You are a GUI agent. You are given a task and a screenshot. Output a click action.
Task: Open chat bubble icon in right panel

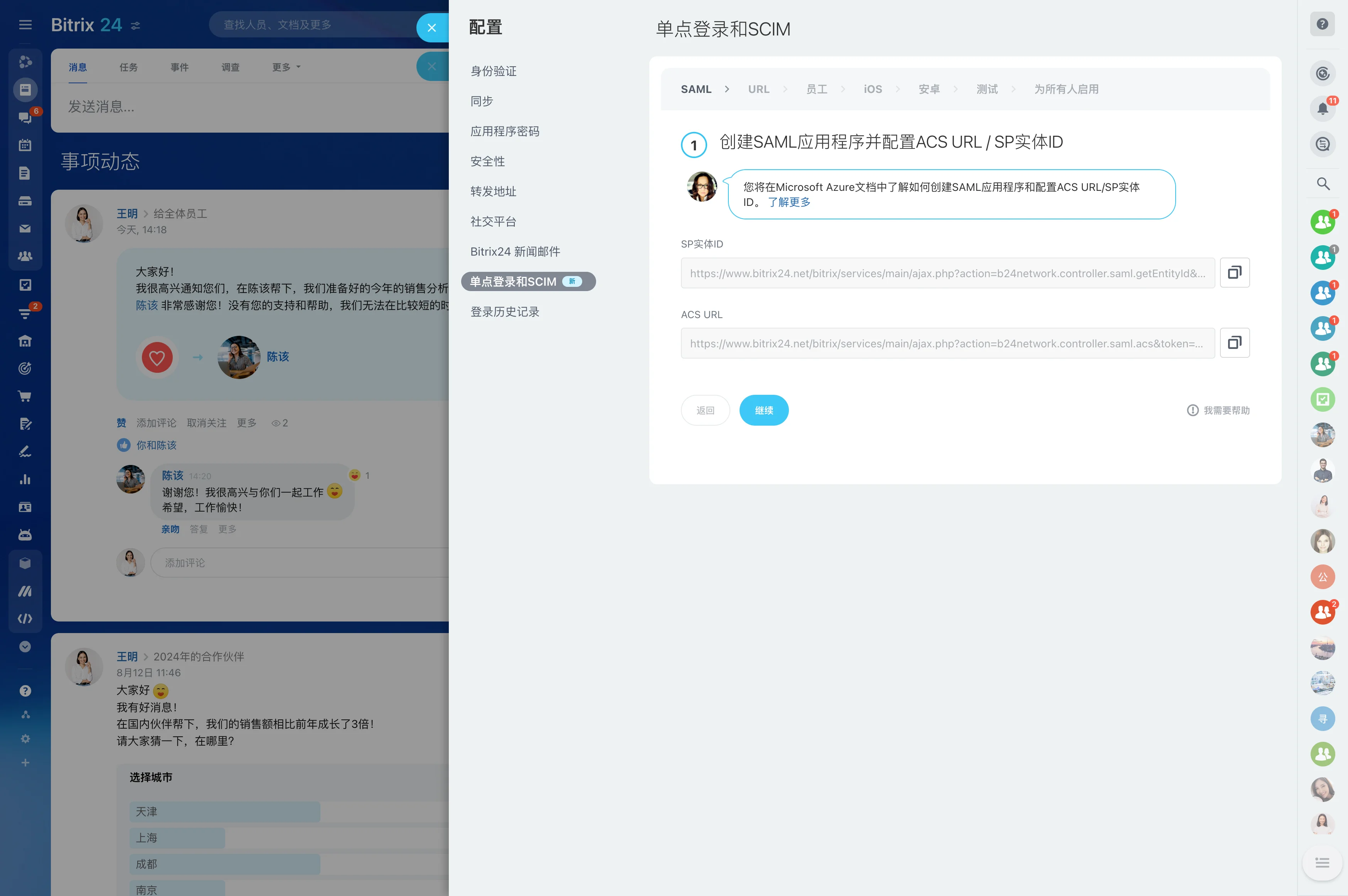[x=1322, y=144]
